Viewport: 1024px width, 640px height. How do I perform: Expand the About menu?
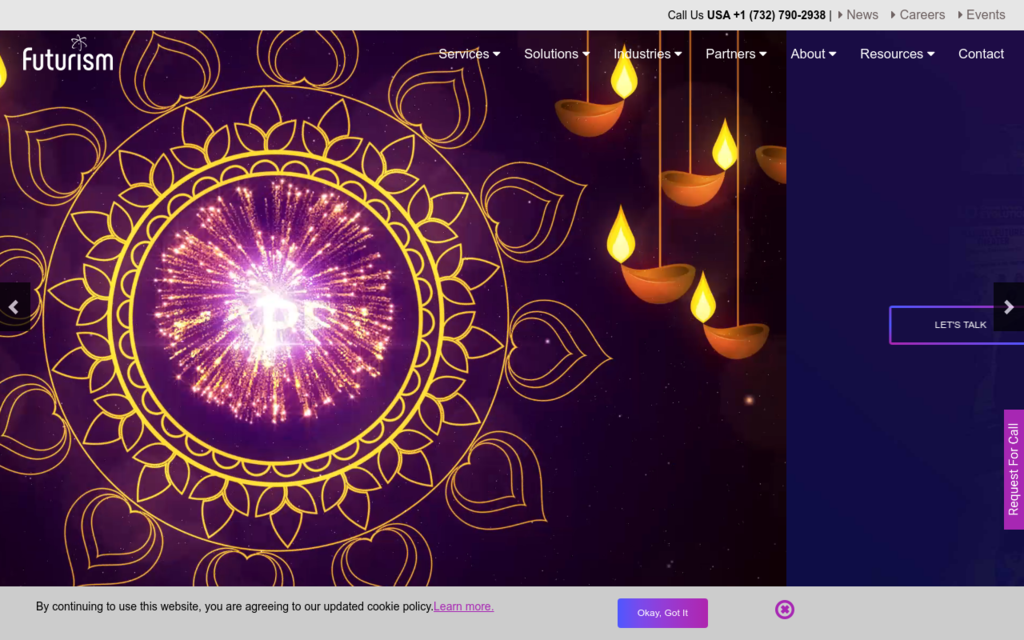click(813, 54)
